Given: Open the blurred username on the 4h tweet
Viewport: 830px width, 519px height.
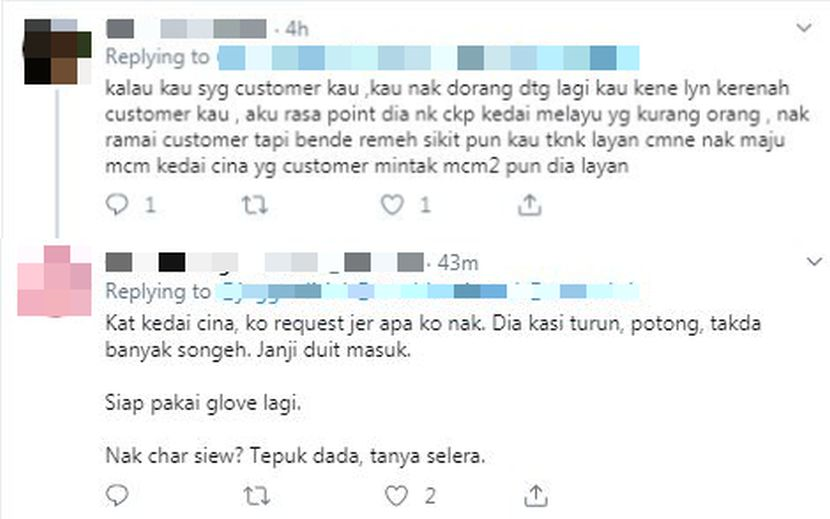Looking at the screenshot, I should 186,29.
